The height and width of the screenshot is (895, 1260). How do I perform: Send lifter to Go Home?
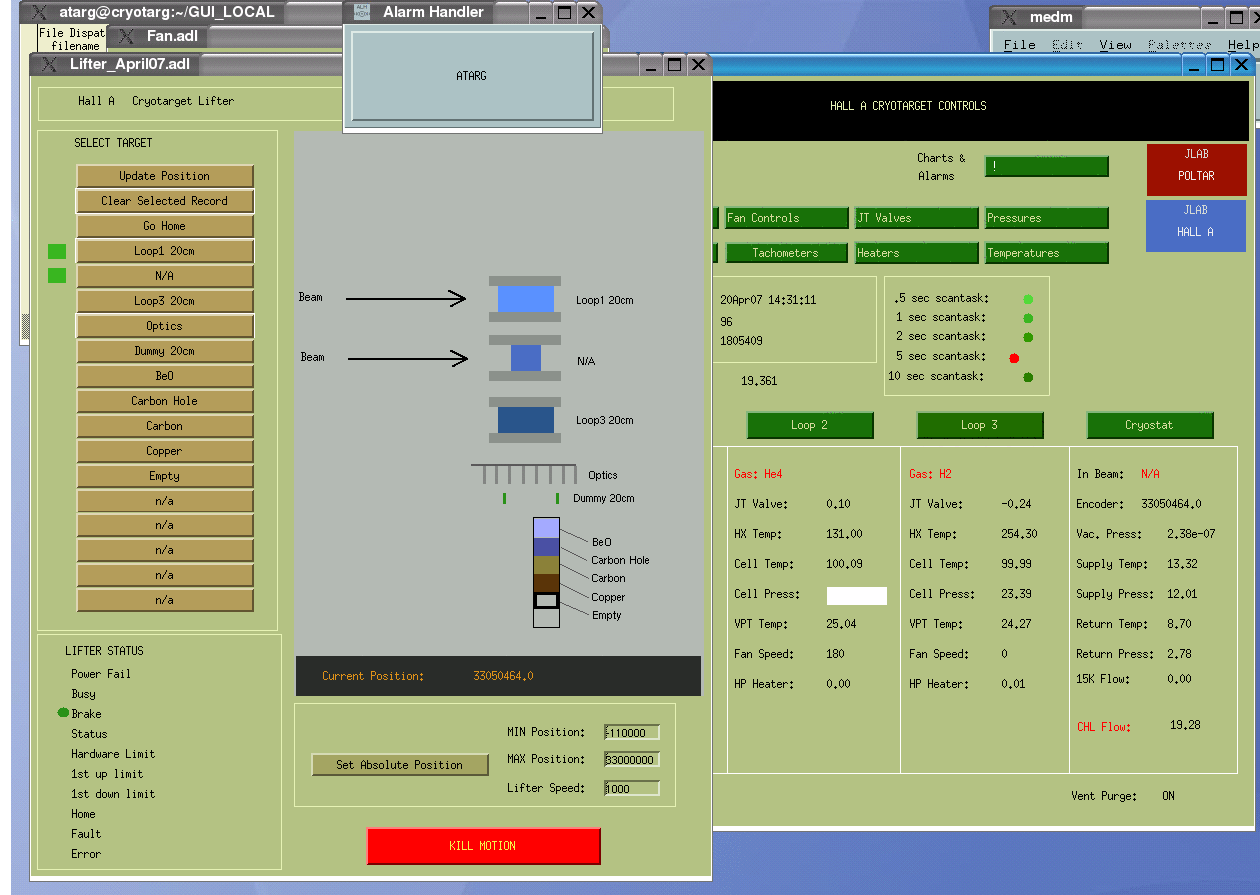click(x=165, y=226)
